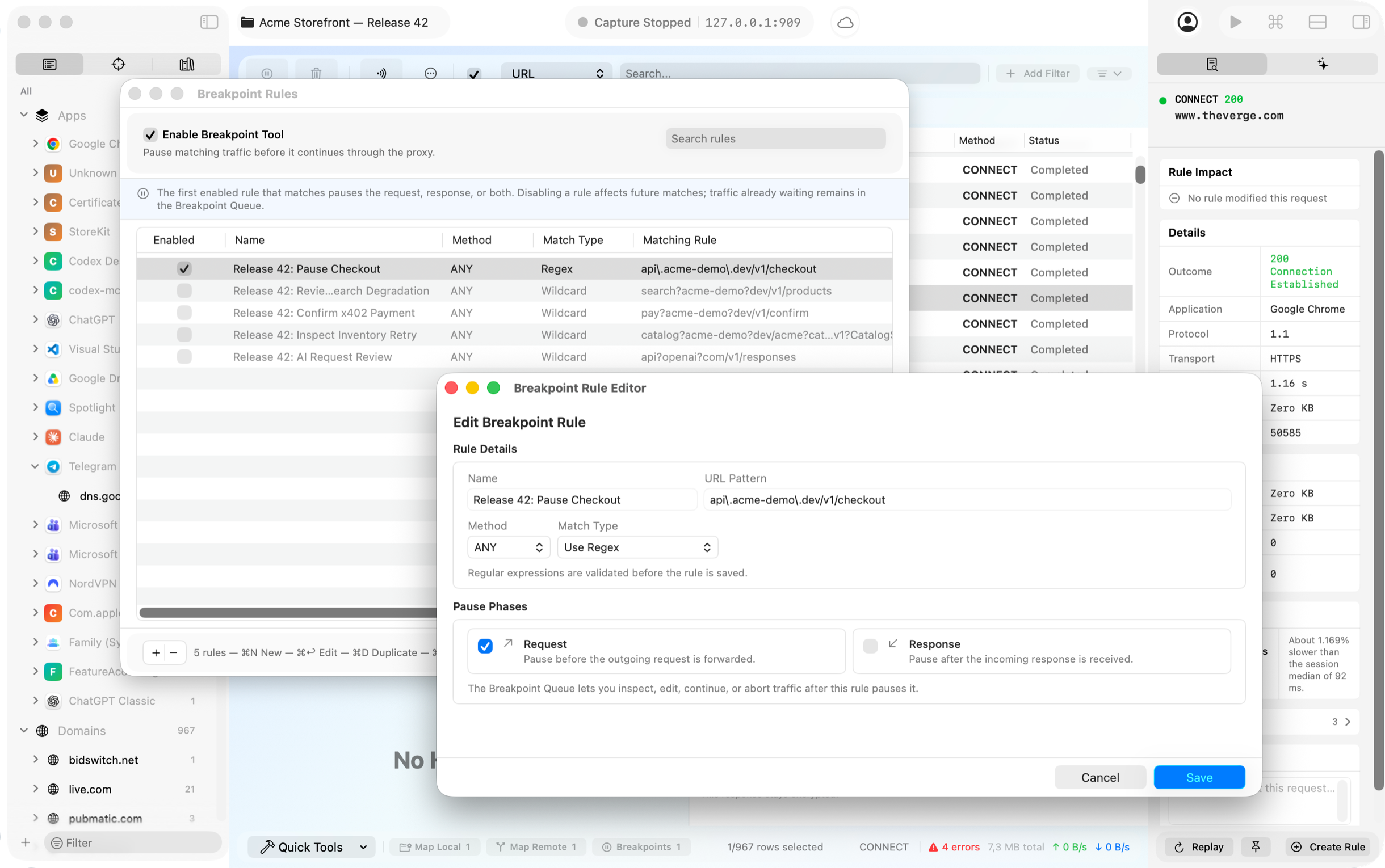
Task: Click the NordVPN app icon in sidebar
Action: pos(53,583)
